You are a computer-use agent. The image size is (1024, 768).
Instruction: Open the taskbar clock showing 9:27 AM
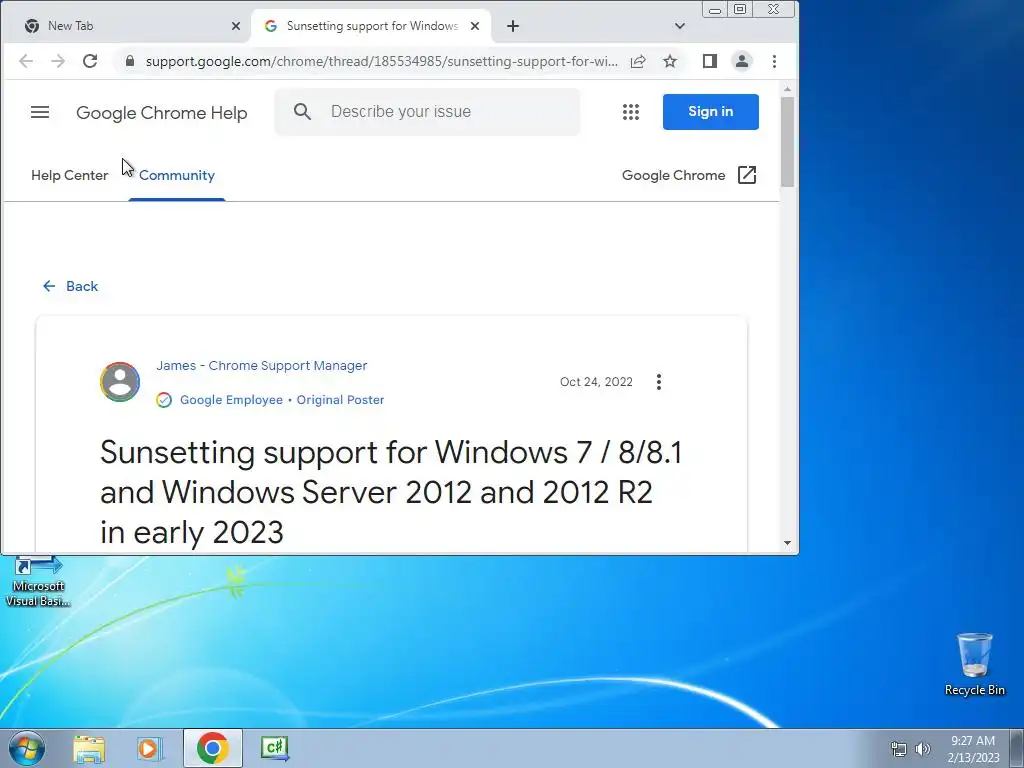coord(973,749)
